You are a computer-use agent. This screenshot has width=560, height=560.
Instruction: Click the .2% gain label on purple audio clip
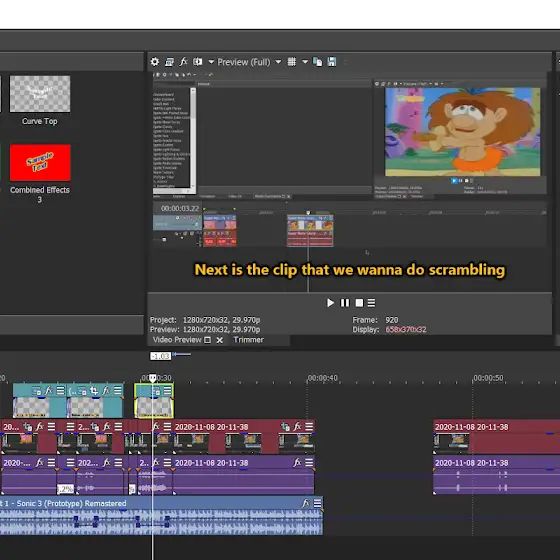(x=65, y=489)
